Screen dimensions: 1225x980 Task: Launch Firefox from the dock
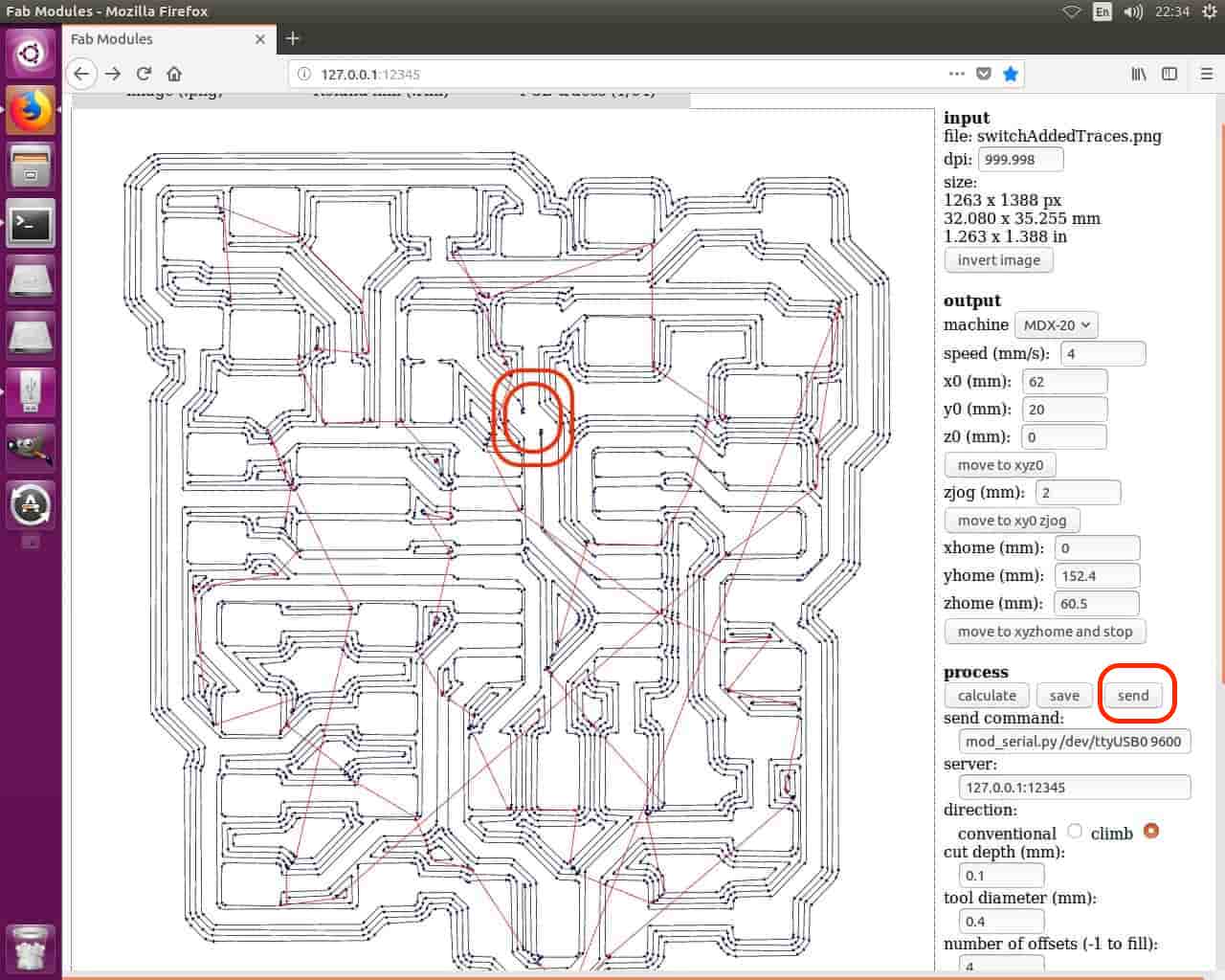pos(31,110)
